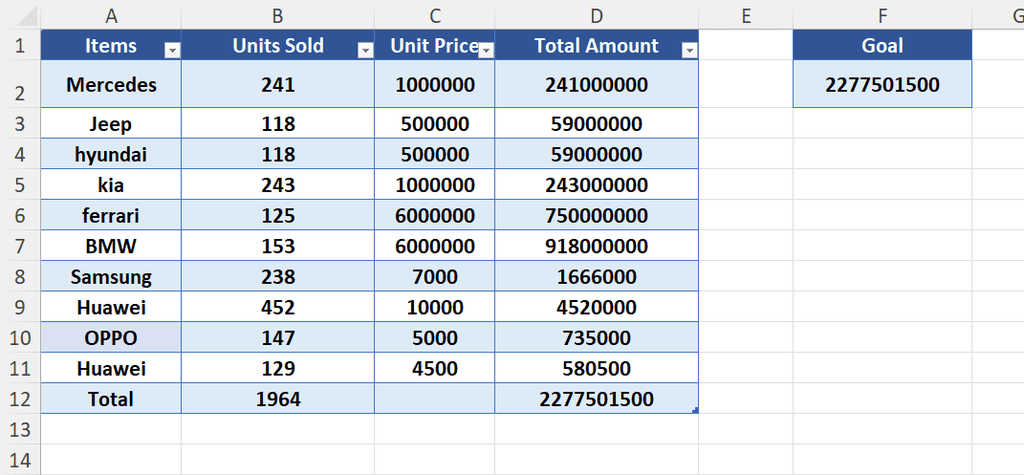This screenshot has width=1024, height=475.
Task: Select the Total label cell
Action: [x=111, y=399]
